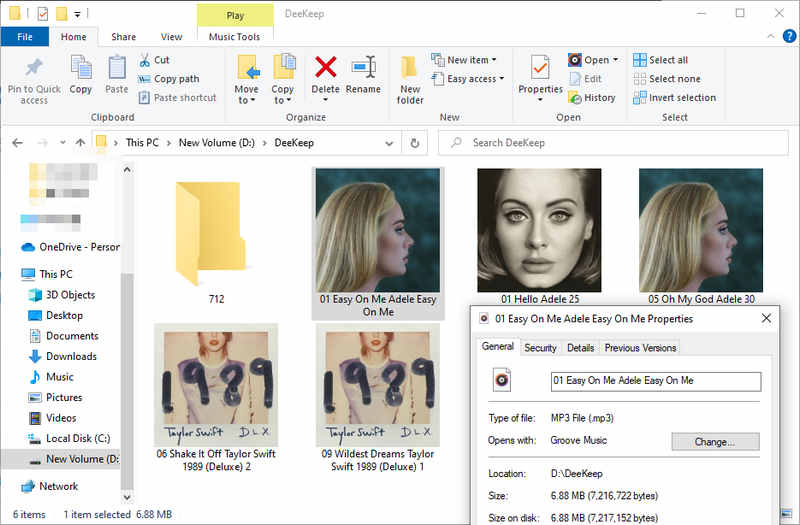The image size is (800, 525).
Task: Click the Change... button in Properties
Action: 715,442
